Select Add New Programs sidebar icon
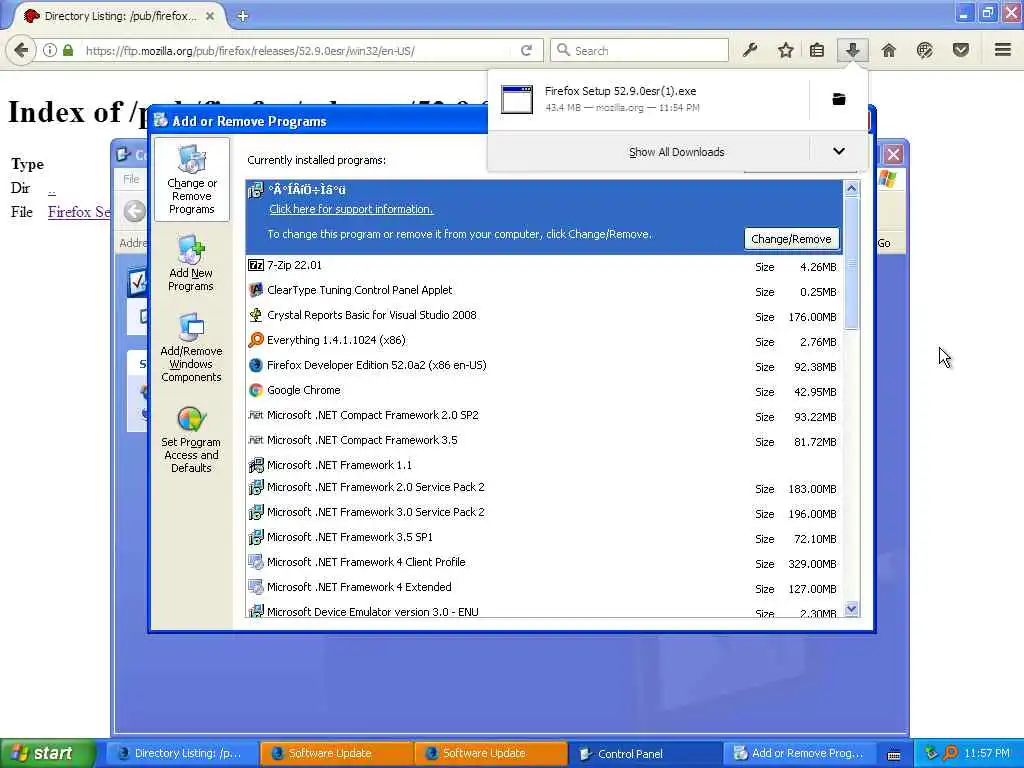1024x768 pixels. click(x=191, y=263)
